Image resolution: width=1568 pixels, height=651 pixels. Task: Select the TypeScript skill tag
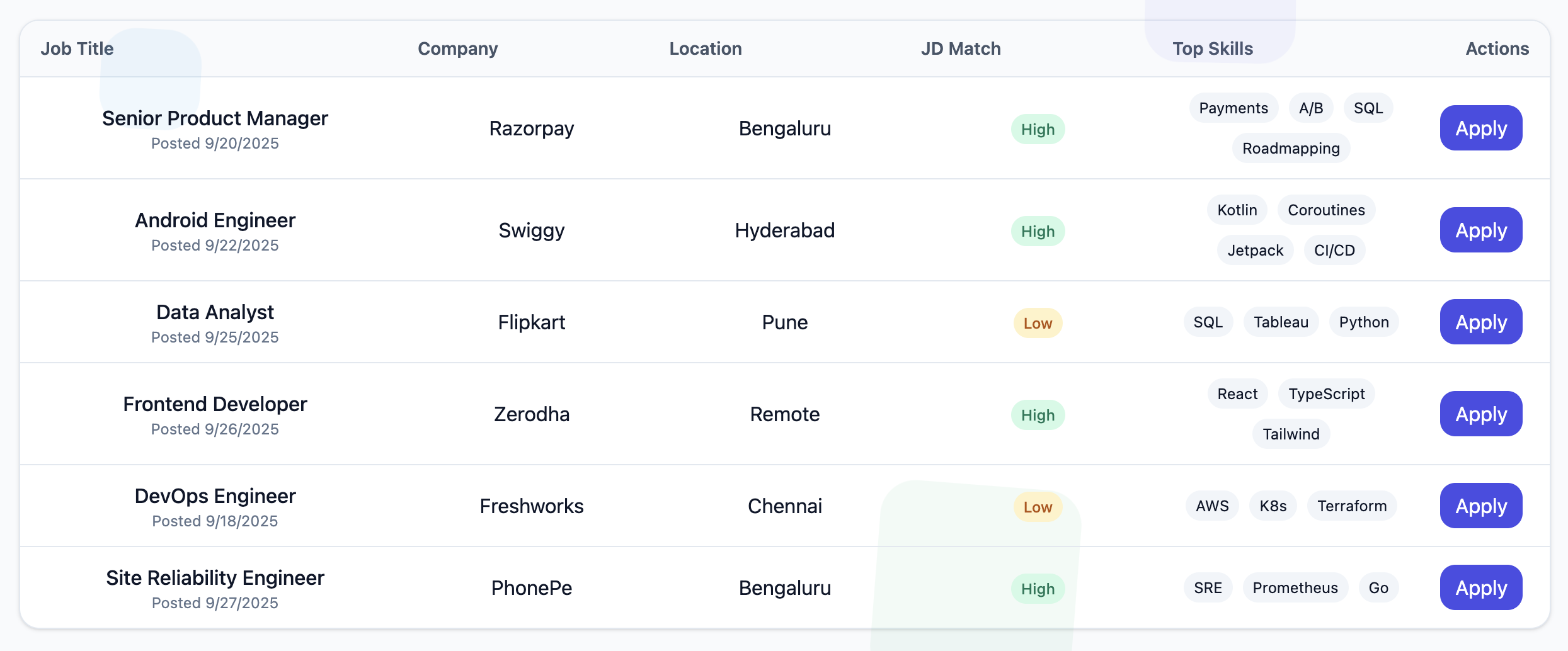coord(1326,393)
